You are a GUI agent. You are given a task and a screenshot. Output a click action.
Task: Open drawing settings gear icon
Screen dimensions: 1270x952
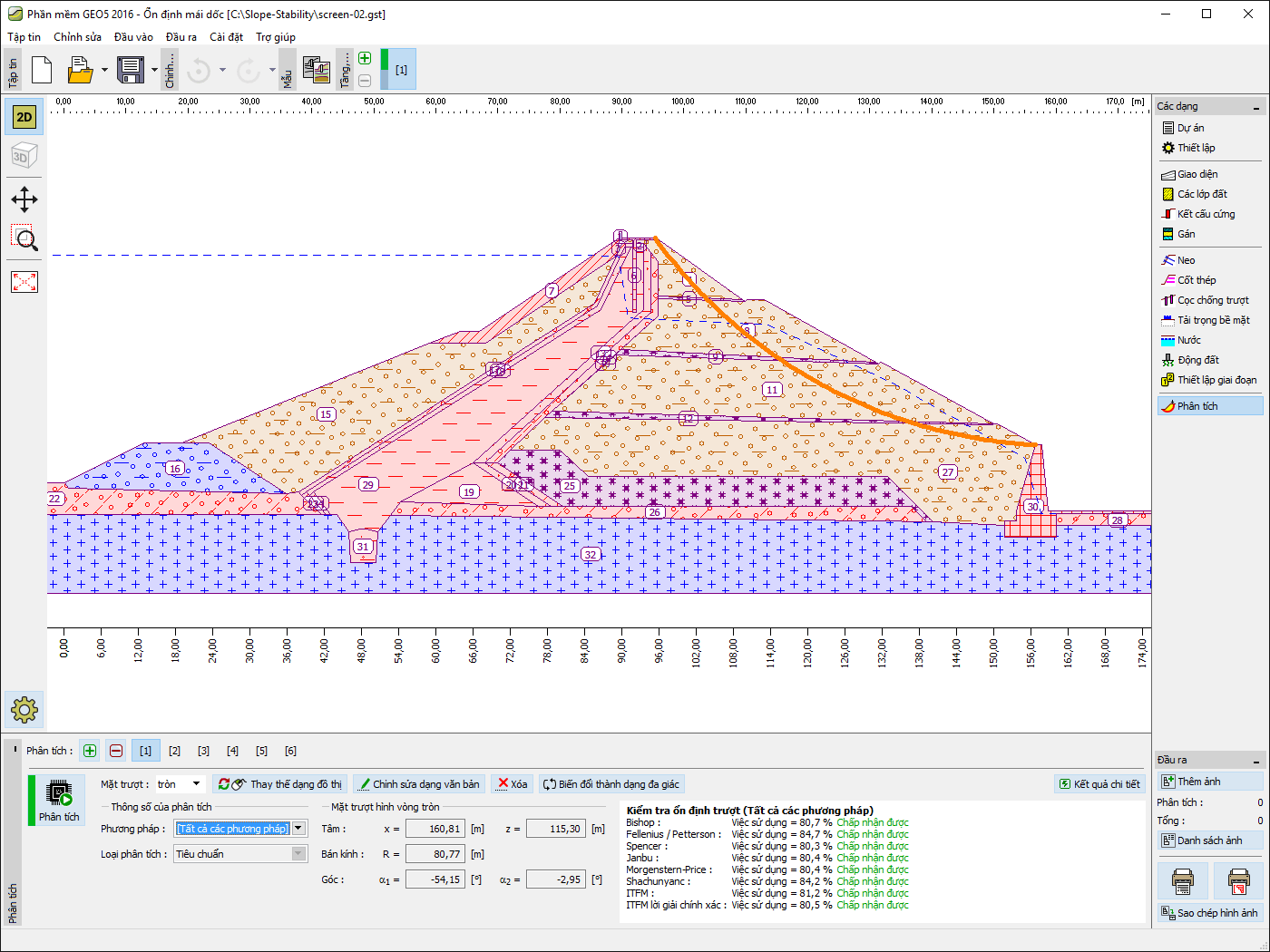point(24,709)
